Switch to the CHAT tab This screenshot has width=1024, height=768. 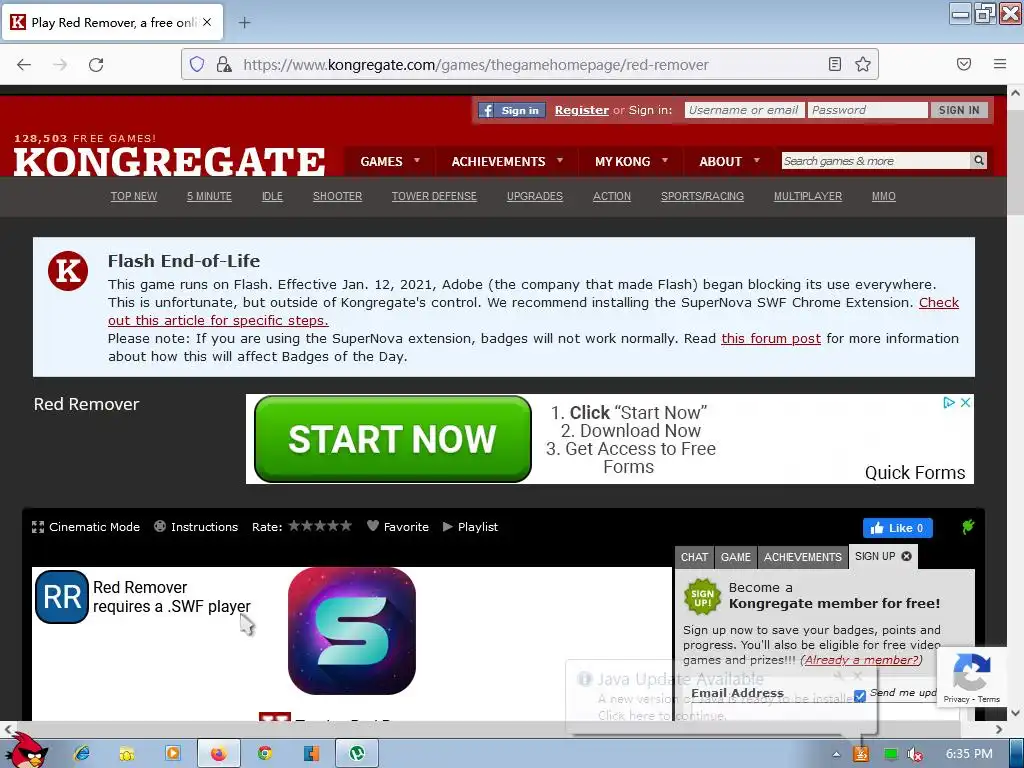tap(694, 557)
